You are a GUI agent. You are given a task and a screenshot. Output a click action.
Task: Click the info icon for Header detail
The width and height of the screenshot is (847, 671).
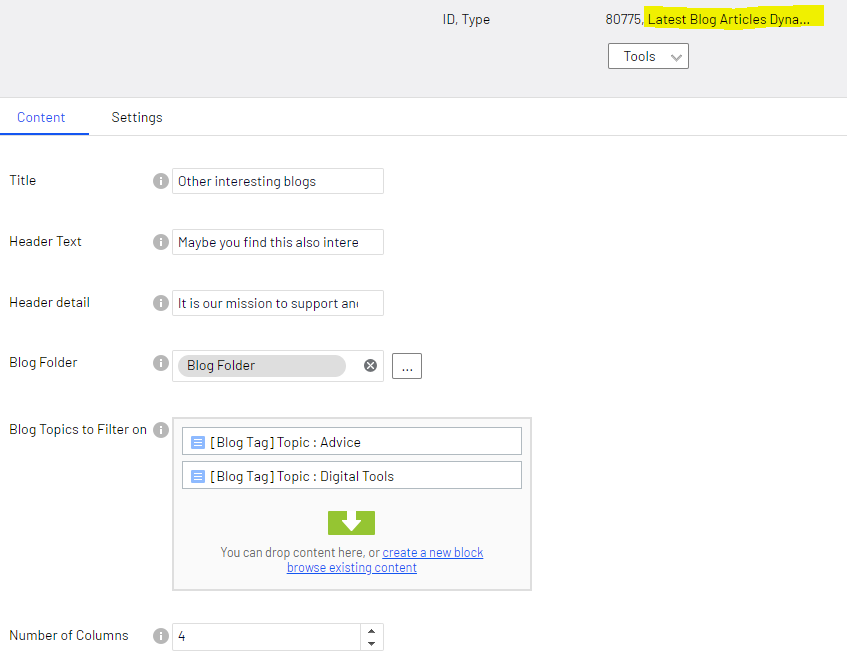[160, 303]
